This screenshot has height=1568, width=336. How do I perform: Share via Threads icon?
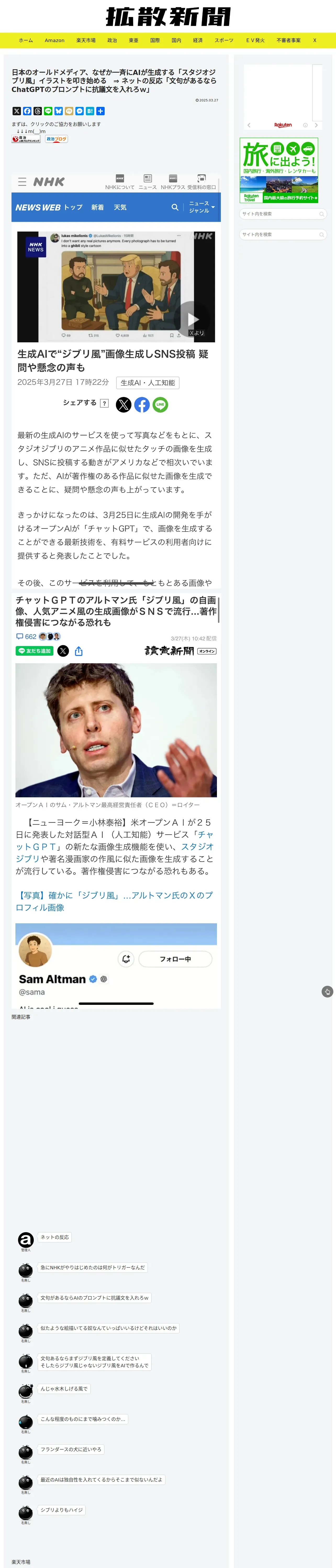tap(37, 111)
